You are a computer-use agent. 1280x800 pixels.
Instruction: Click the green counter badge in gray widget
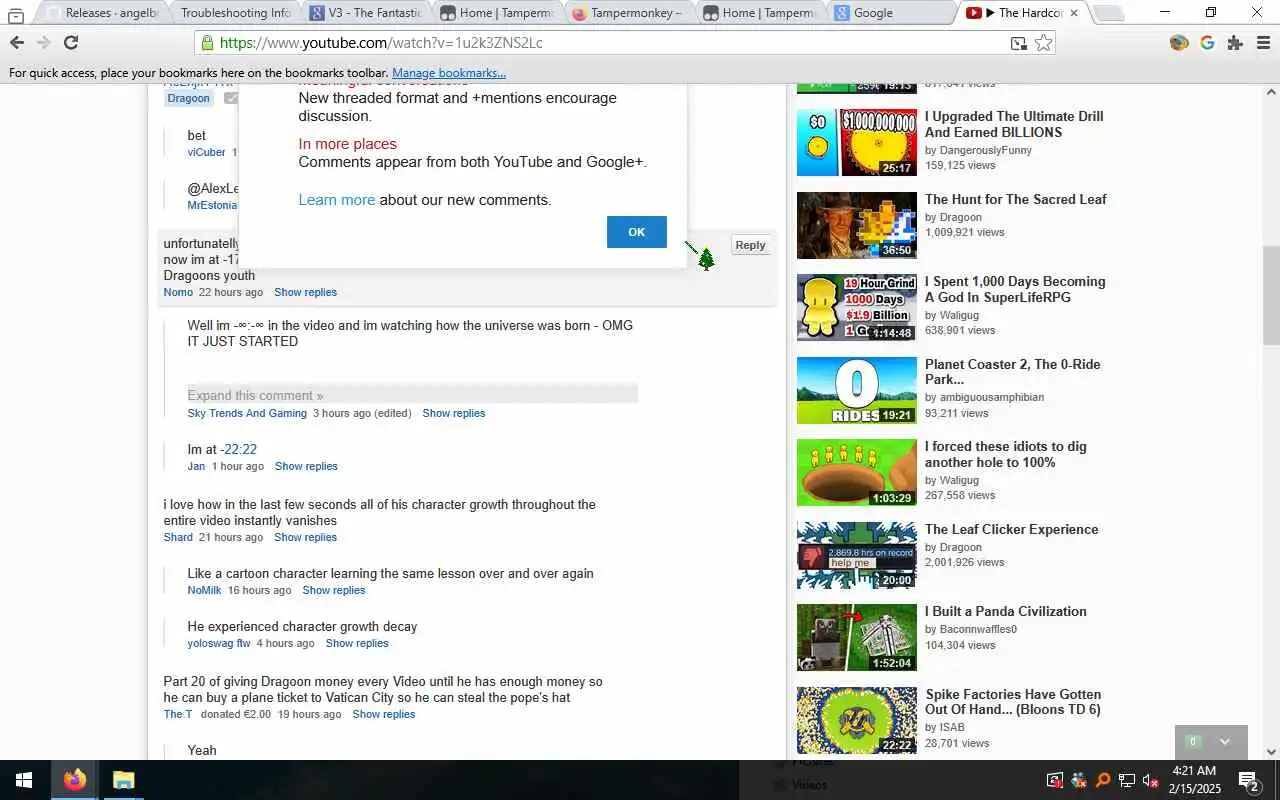point(1192,742)
